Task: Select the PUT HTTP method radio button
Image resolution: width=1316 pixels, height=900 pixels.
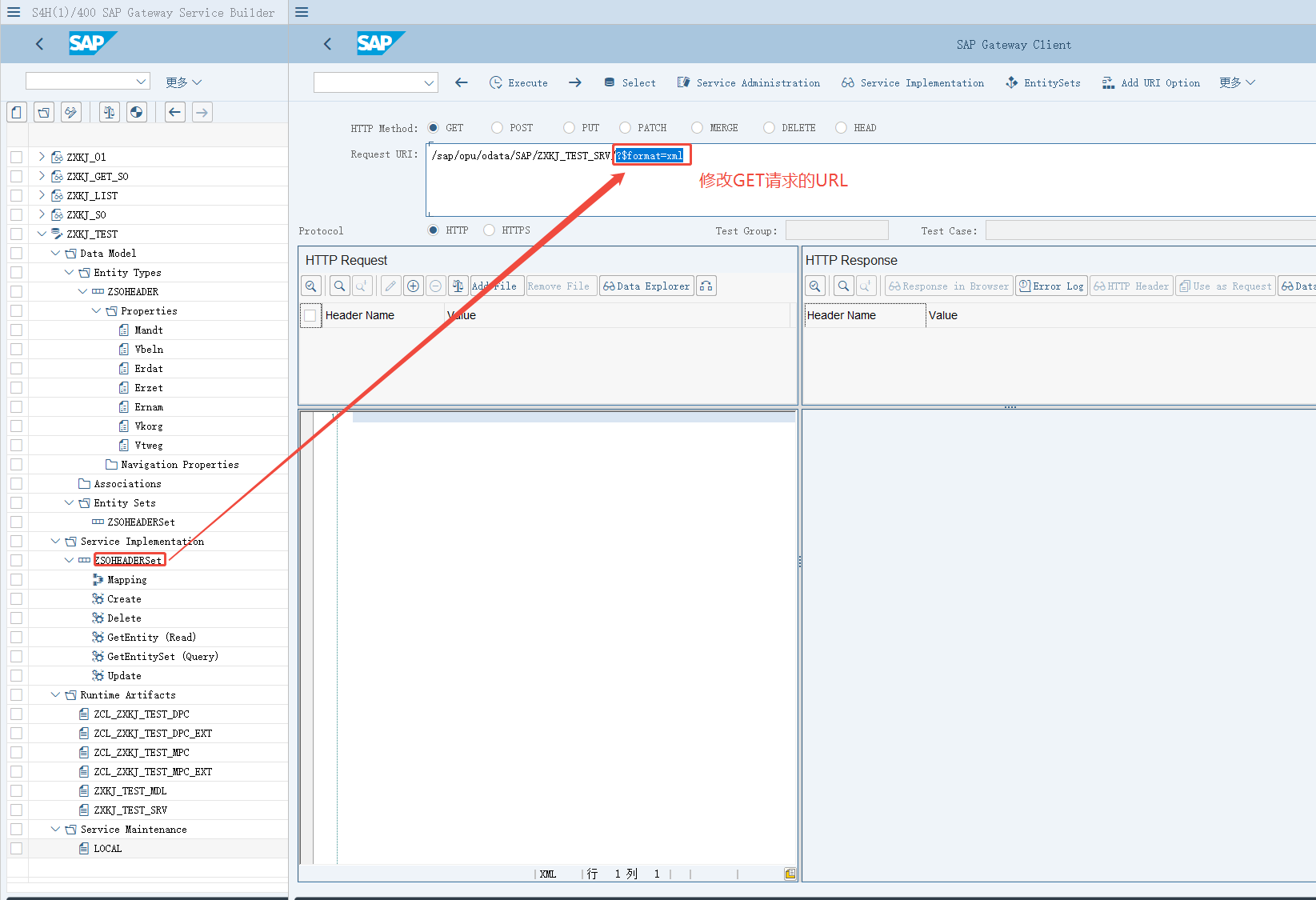Action: [x=569, y=128]
